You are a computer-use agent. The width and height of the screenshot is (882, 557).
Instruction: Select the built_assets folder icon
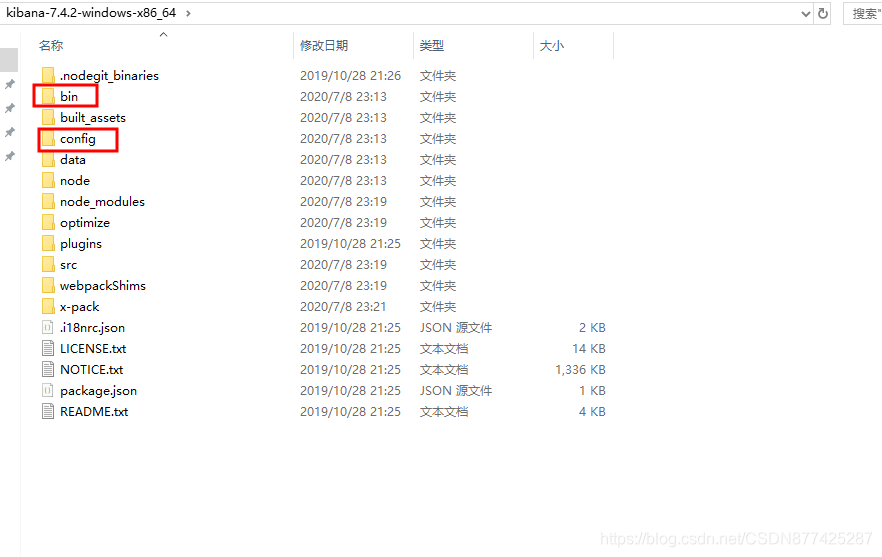pos(48,118)
